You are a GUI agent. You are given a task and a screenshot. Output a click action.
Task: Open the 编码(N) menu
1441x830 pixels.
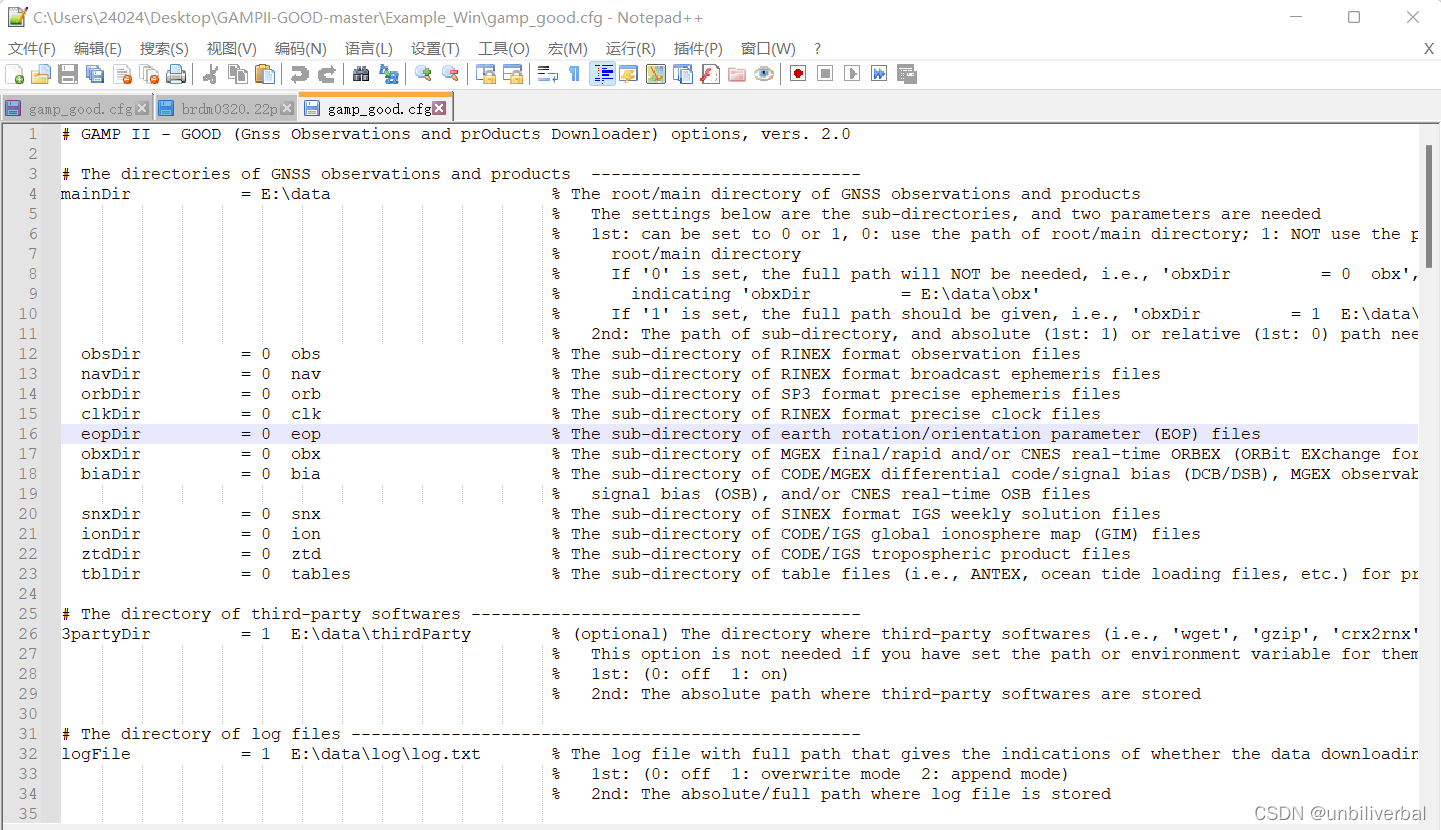[301, 49]
